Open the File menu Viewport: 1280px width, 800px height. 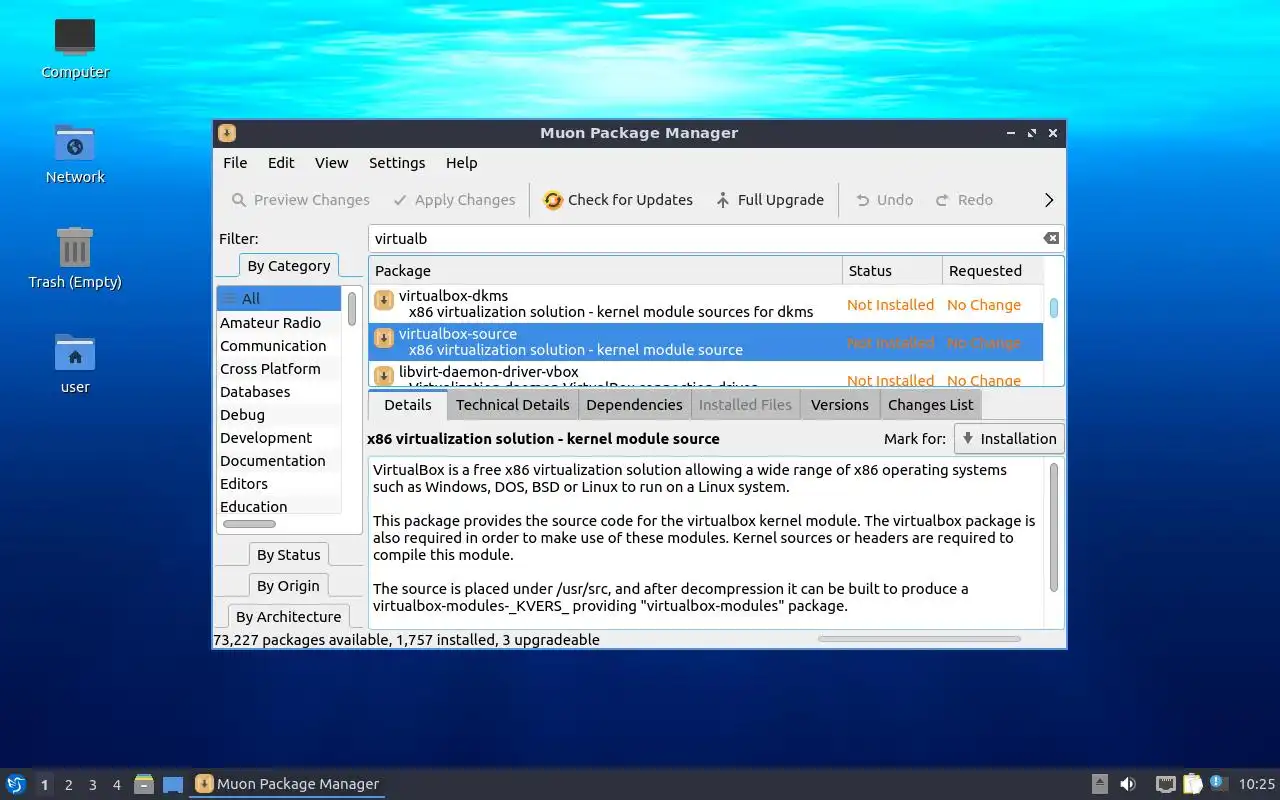tap(235, 163)
